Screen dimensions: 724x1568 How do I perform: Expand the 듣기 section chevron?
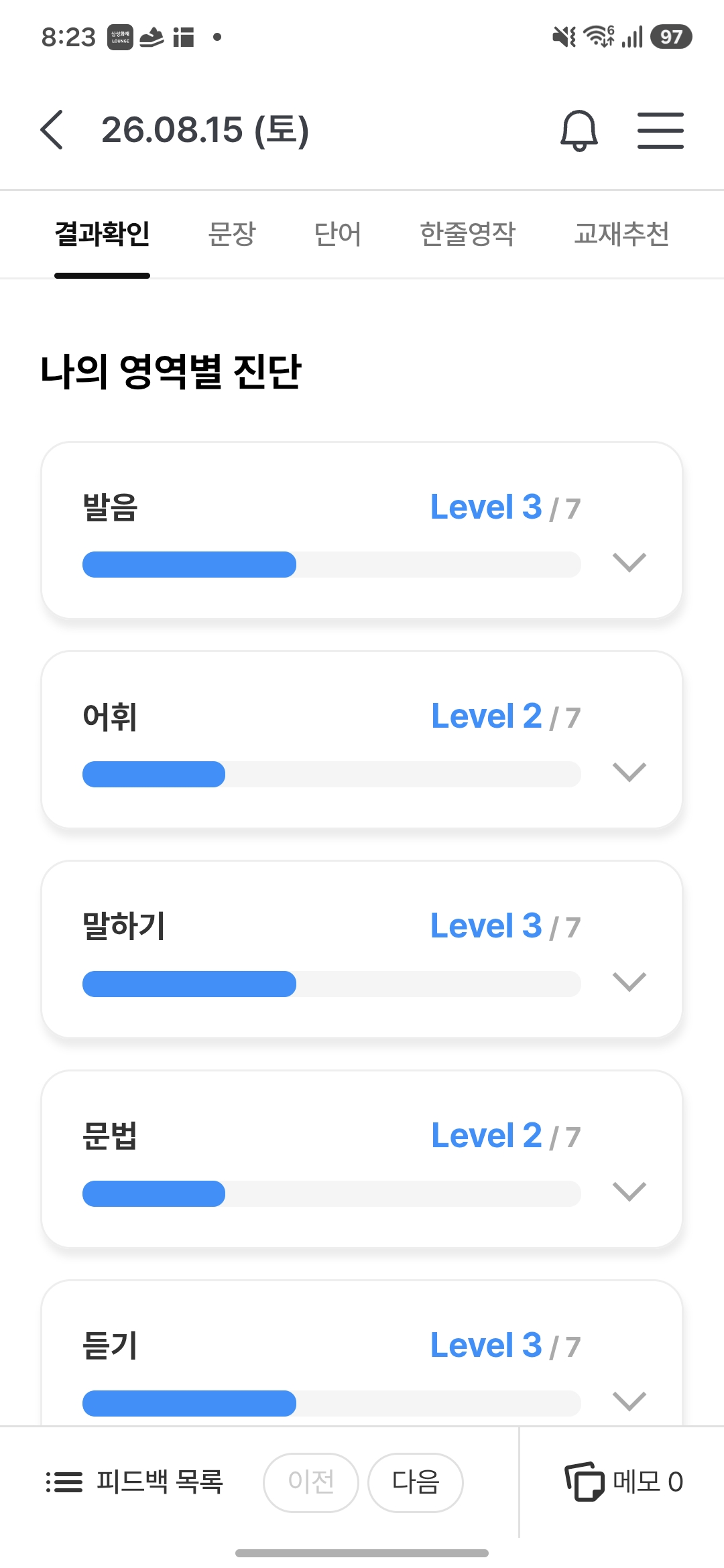coord(629,1401)
